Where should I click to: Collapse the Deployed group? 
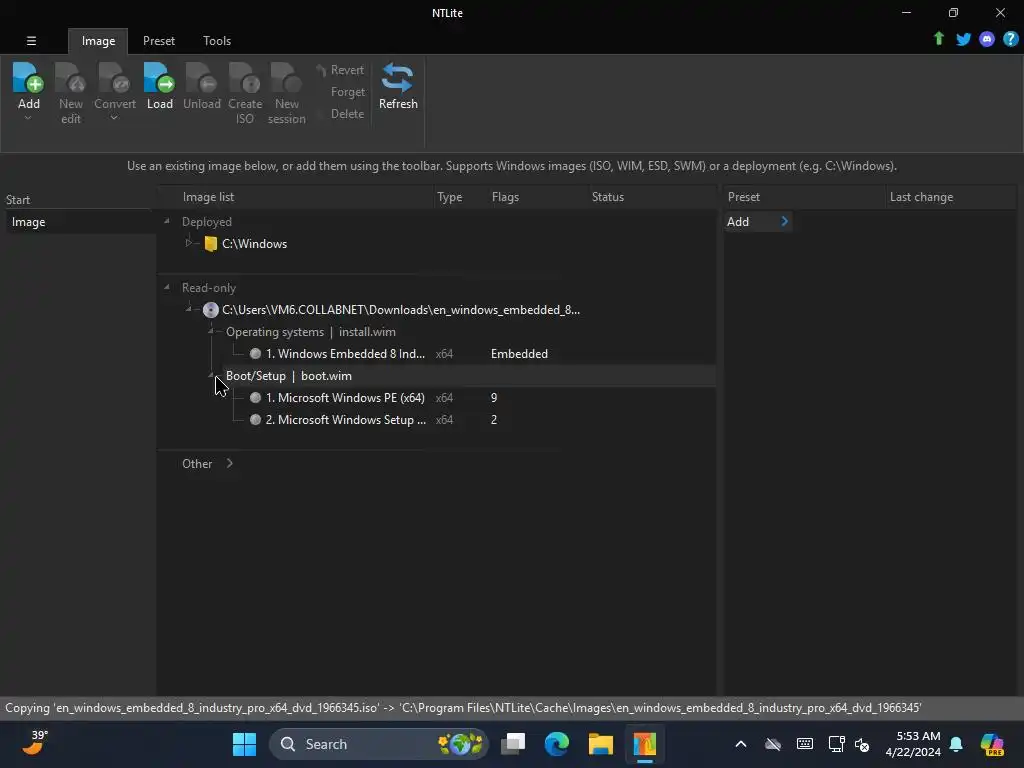click(x=167, y=221)
